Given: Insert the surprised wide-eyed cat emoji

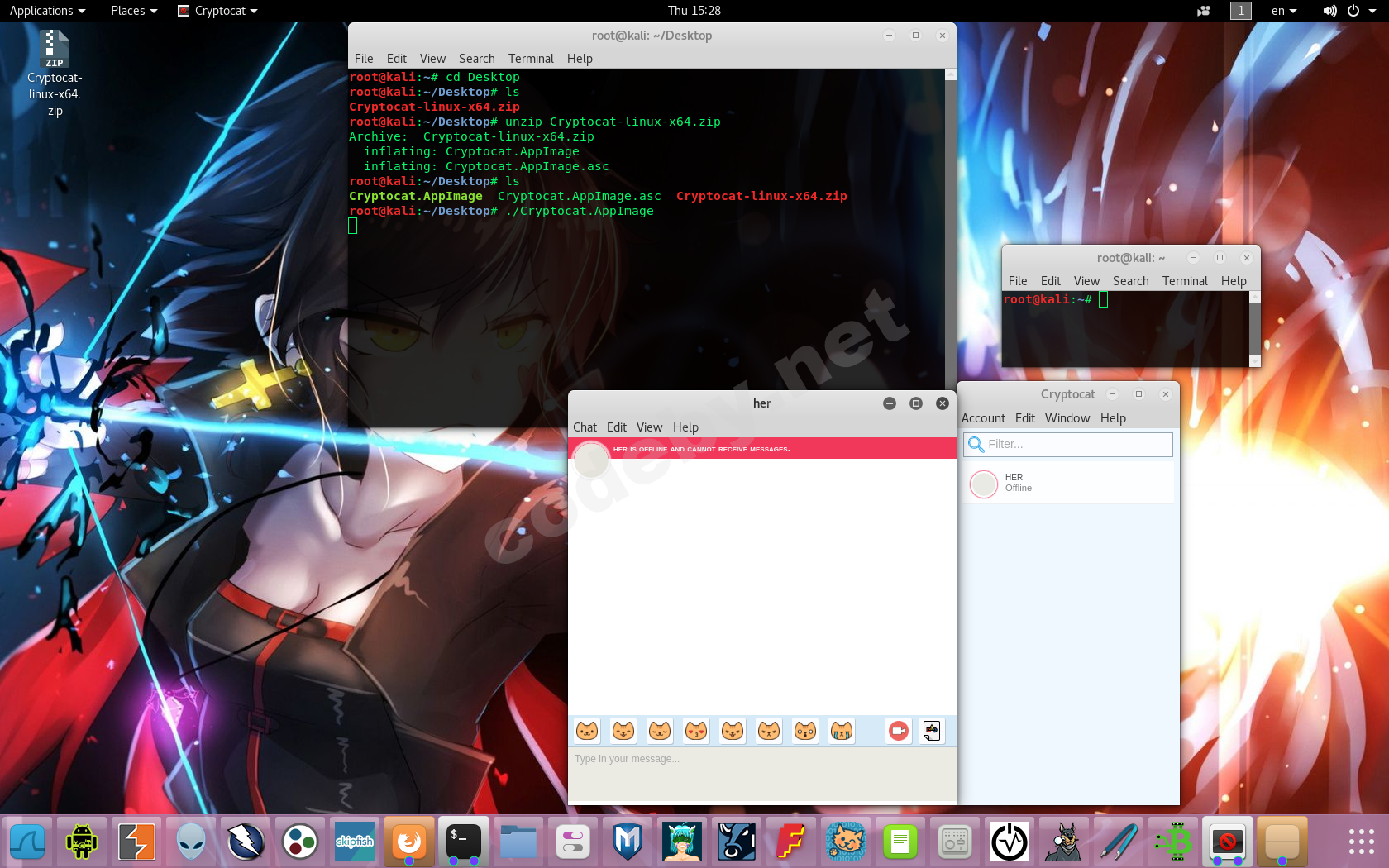Looking at the screenshot, I should (x=805, y=731).
